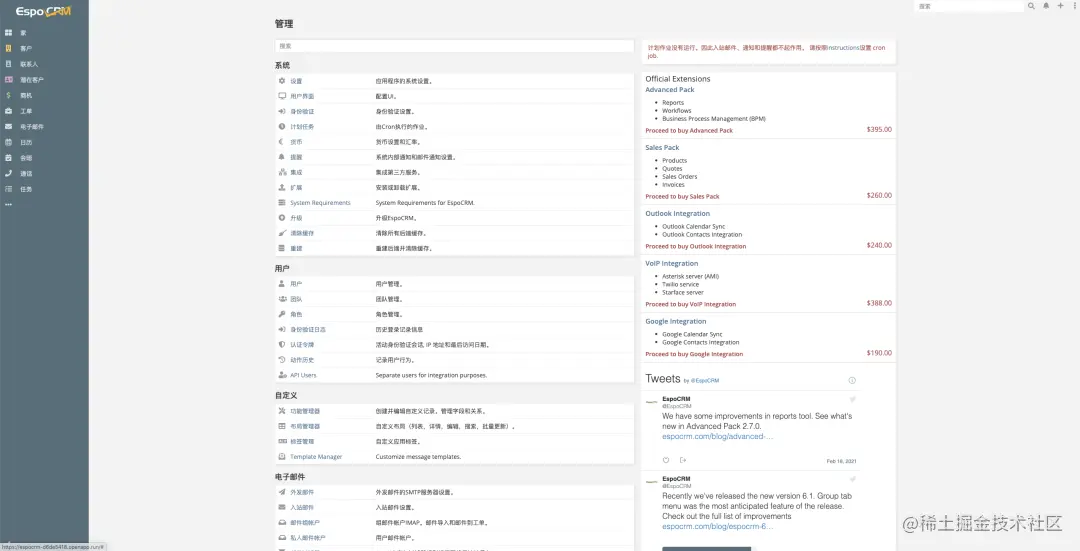This screenshot has height=551, width=1080.
Task: Open the 升级 upgrade link
Action: (296, 218)
